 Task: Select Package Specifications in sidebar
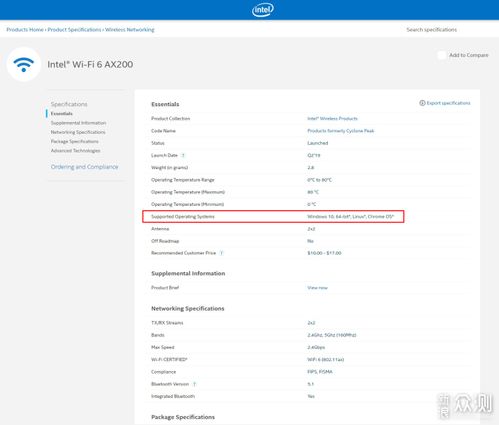pyautogui.click(x=75, y=141)
